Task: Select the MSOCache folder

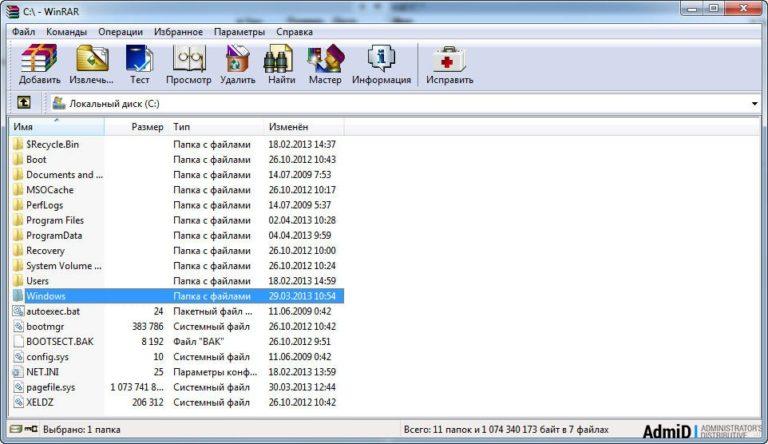Action: pos(50,190)
